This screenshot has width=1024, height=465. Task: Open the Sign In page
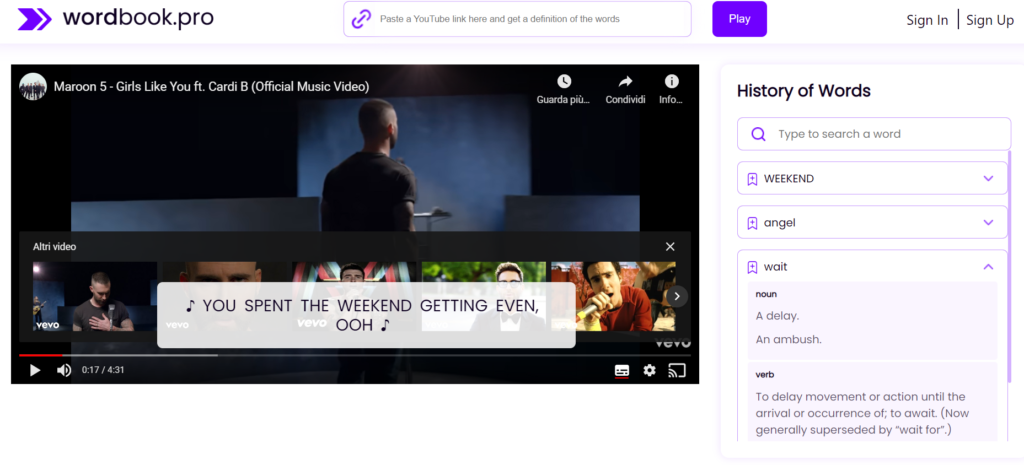927,20
